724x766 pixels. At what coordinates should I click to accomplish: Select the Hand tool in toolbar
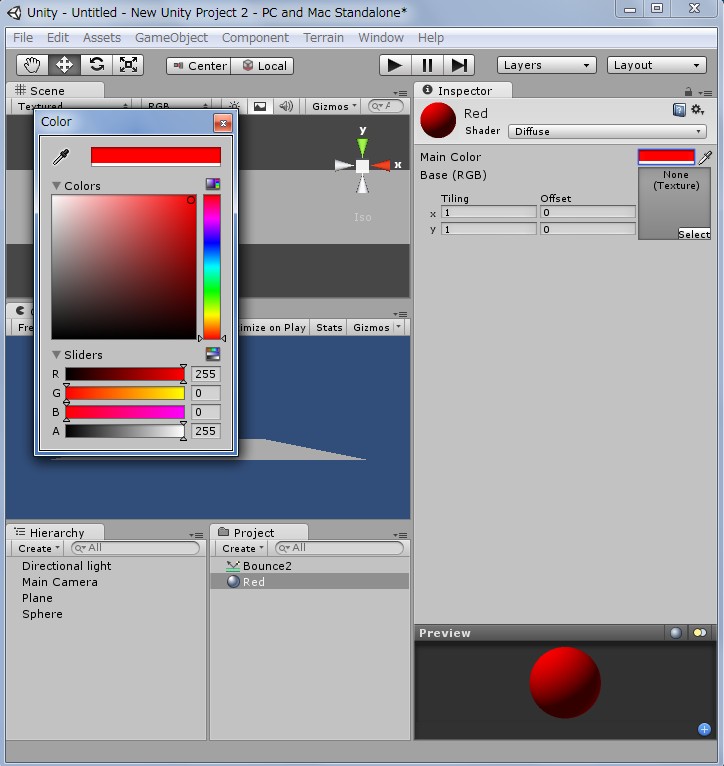(33, 65)
